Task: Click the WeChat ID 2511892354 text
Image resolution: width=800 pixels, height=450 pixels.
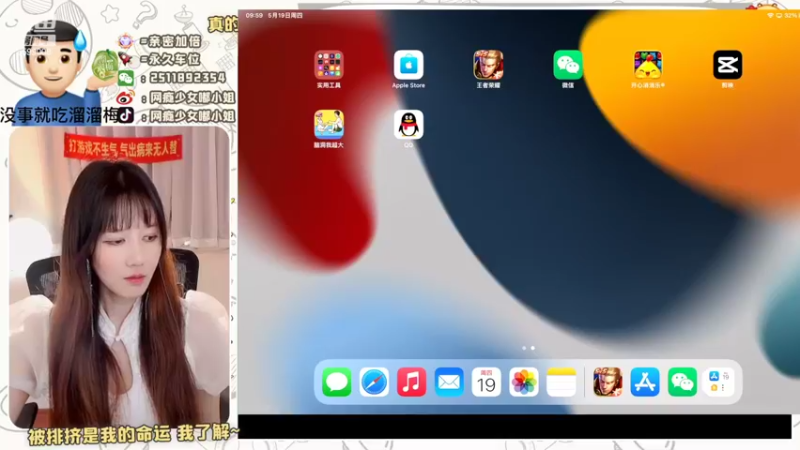Action: pos(187,78)
